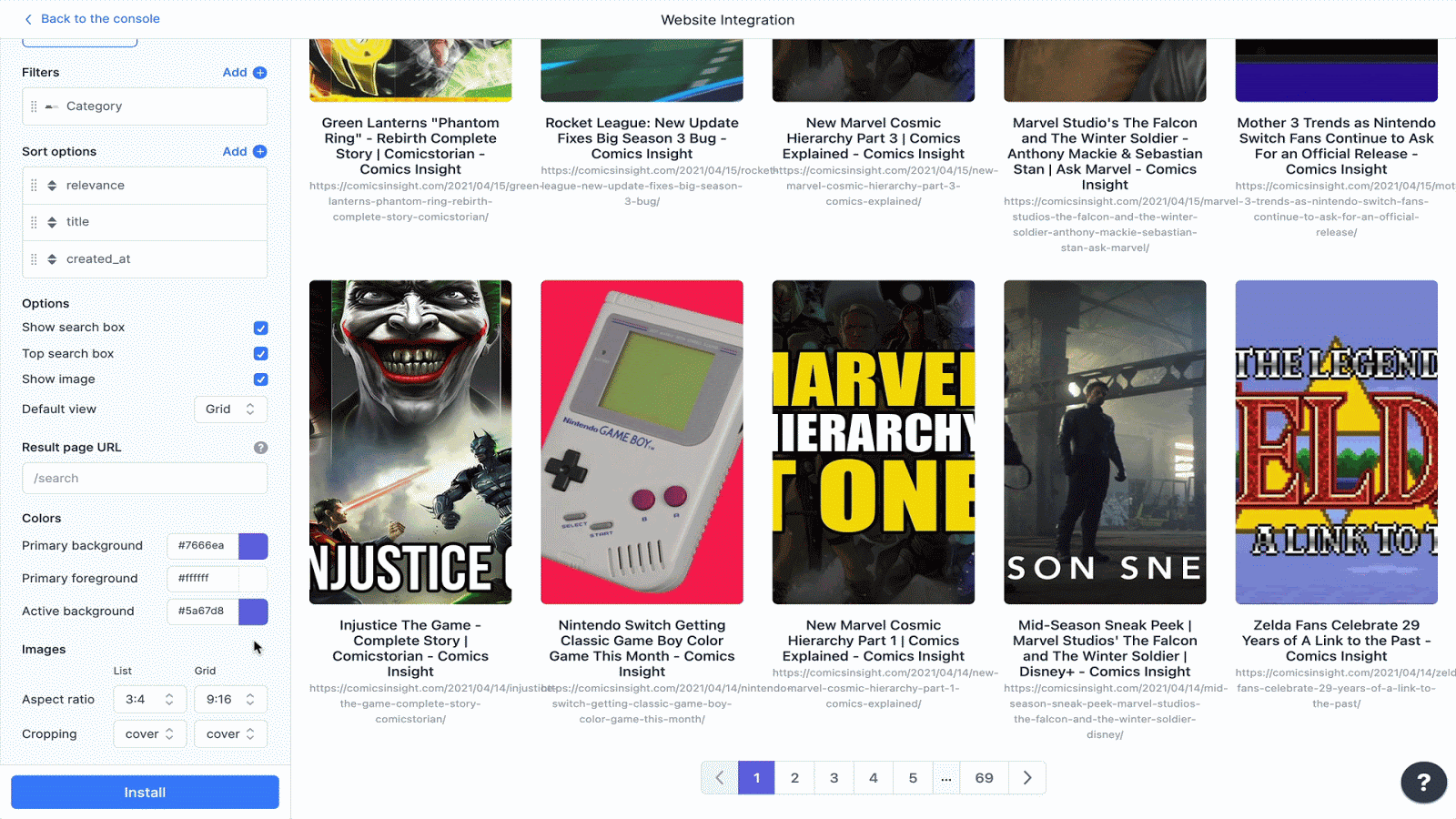The height and width of the screenshot is (819, 1456).
Task: Open the Injustice The Game article title
Action: 410,649
